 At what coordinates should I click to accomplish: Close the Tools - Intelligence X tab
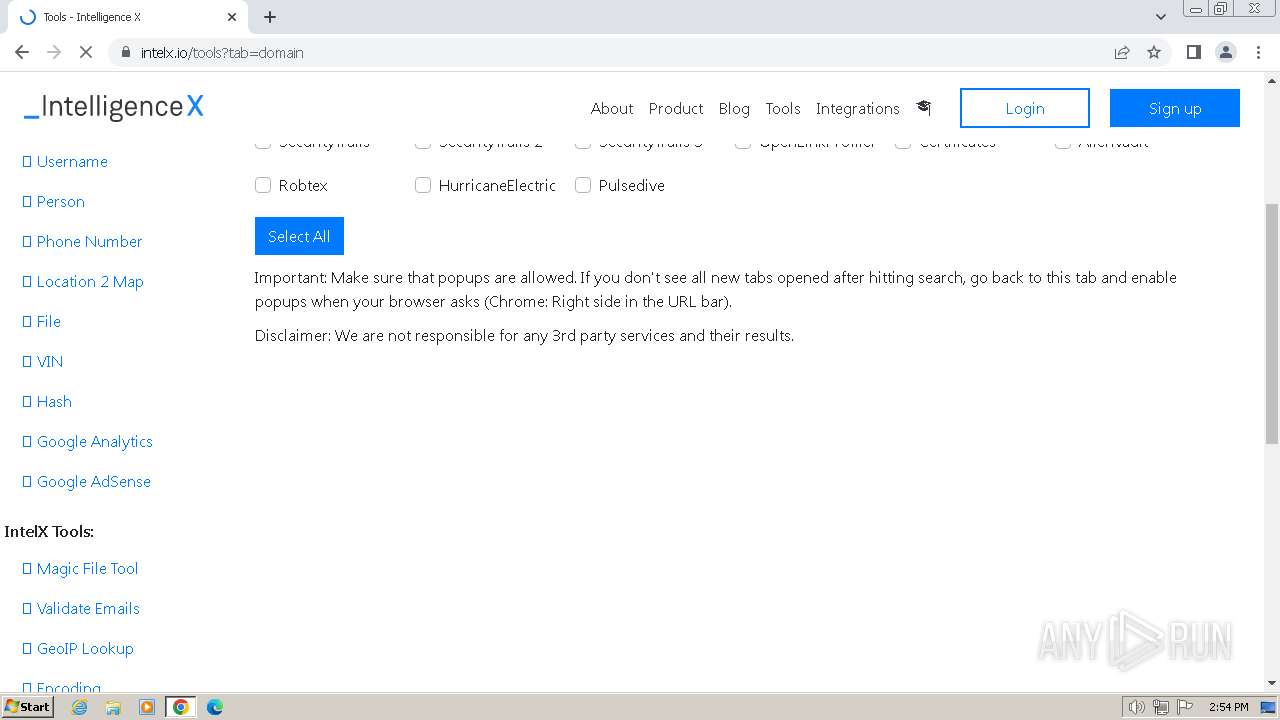(x=232, y=17)
